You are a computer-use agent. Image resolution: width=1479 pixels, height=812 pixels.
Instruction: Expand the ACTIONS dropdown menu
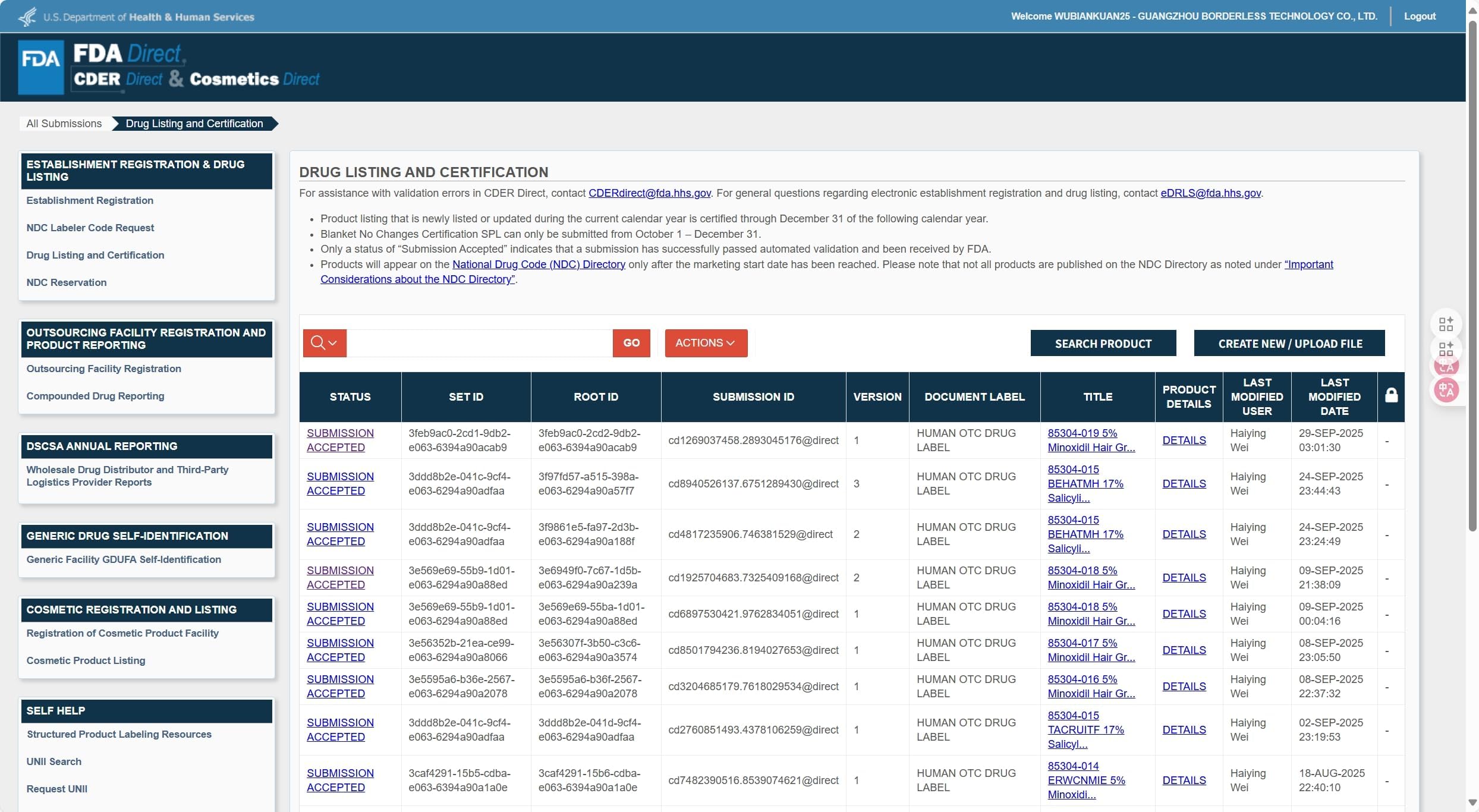point(706,343)
